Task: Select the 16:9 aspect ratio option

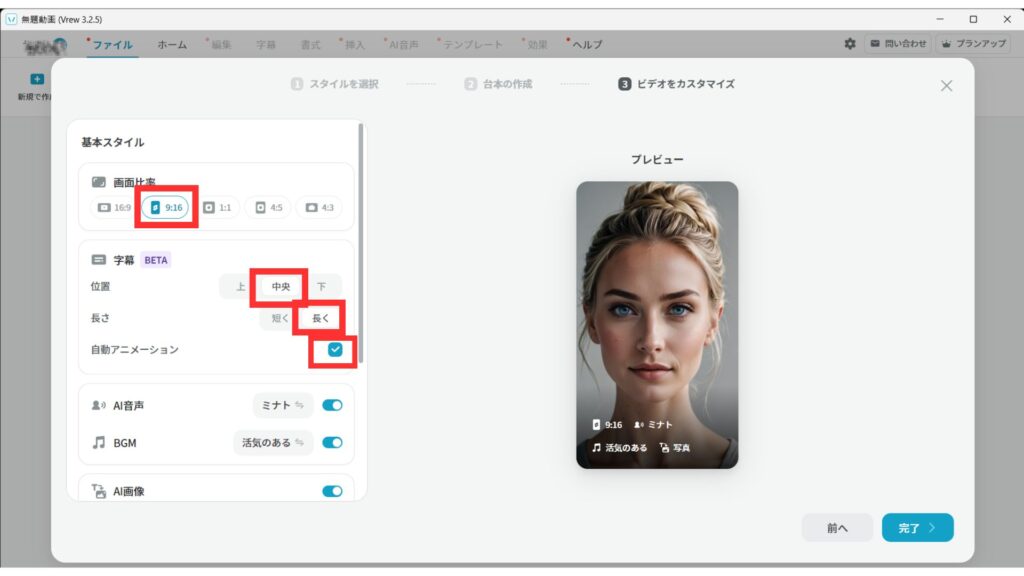Action: tap(114, 207)
